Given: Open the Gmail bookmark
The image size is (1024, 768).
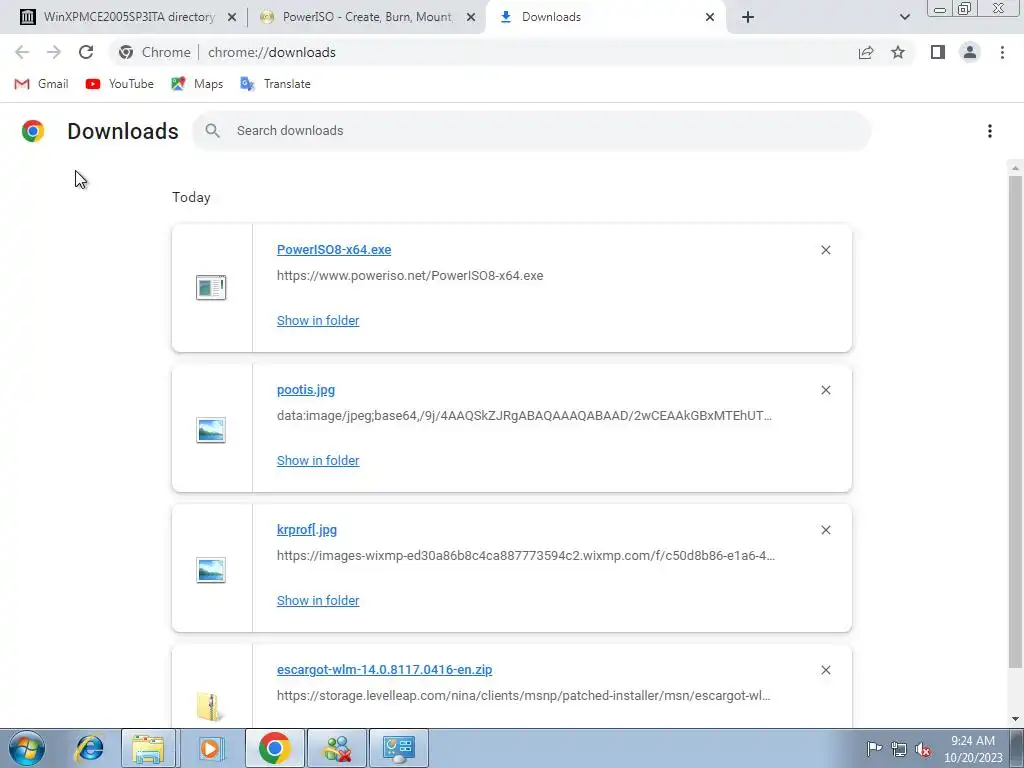Looking at the screenshot, I should point(41,84).
